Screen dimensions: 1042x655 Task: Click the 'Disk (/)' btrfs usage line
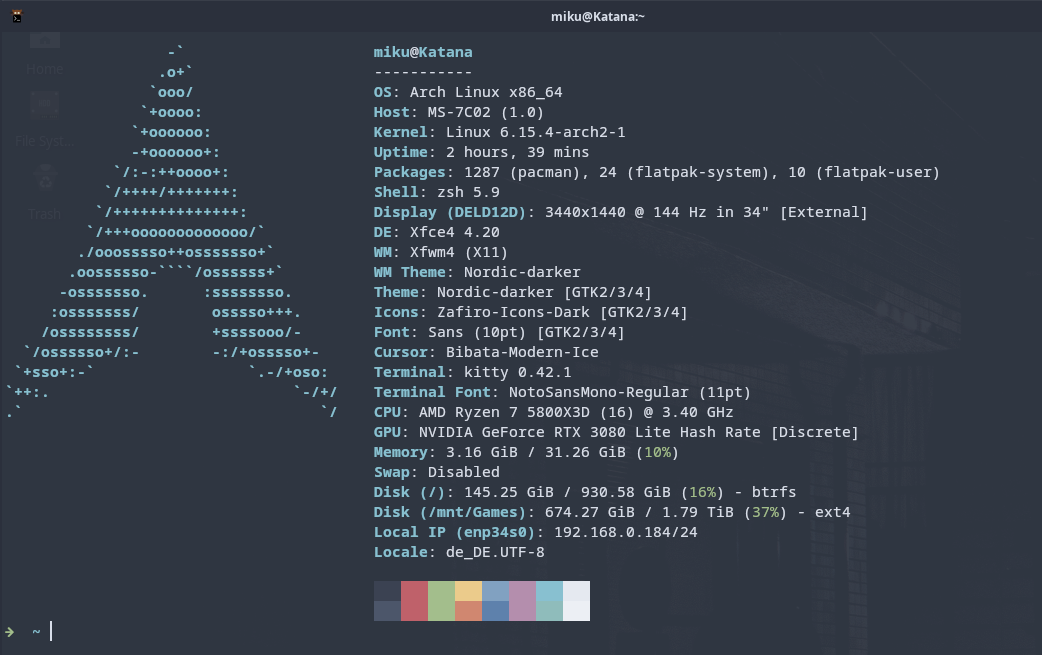pyautogui.click(x=585, y=492)
